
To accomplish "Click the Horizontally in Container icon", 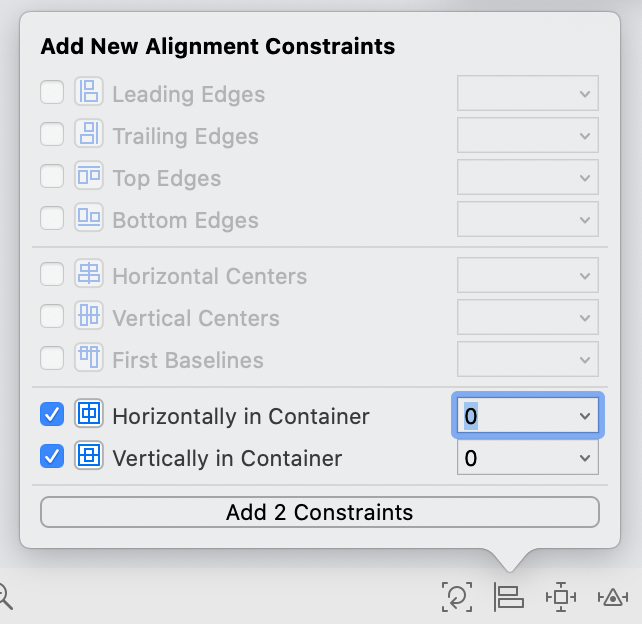I will click(89, 415).
